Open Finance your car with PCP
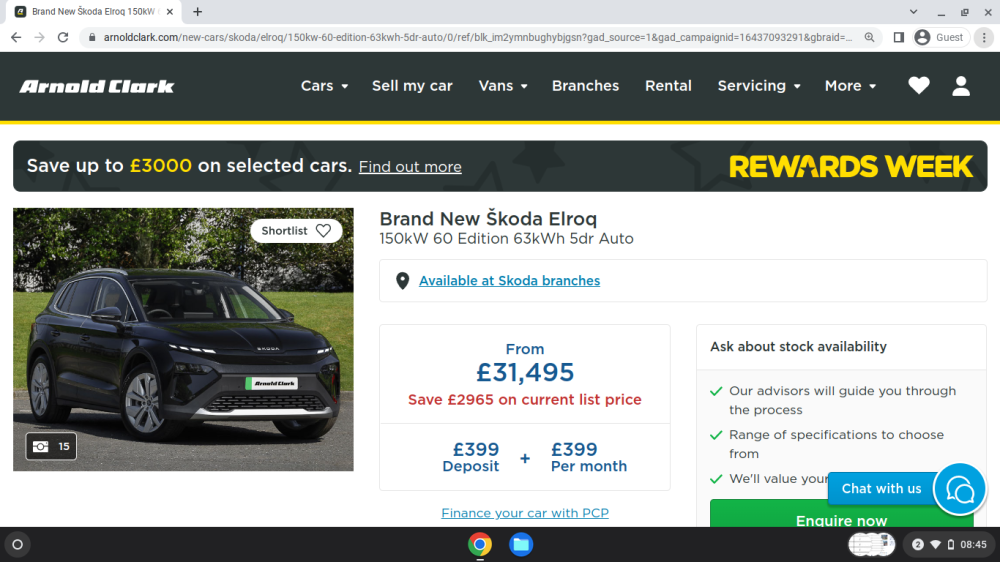This screenshot has width=1000, height=562. tap(525, 513)
